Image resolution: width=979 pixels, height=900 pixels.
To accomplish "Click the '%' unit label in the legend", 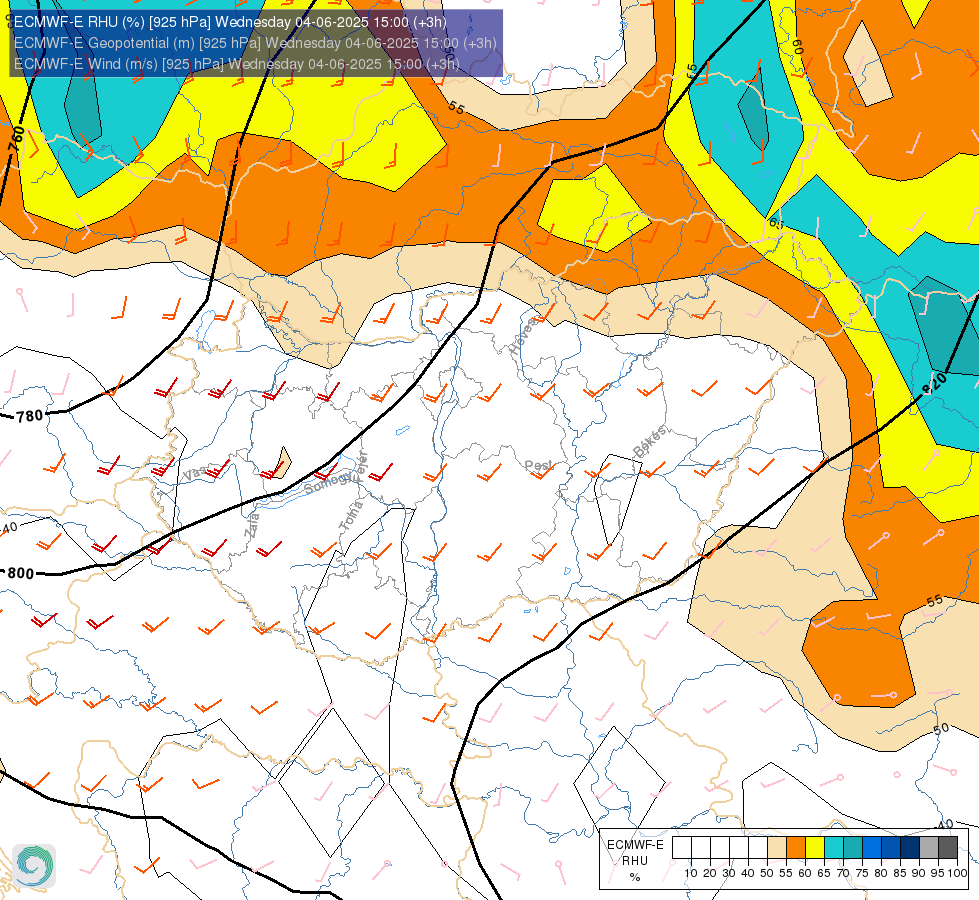I will [635, 877].
